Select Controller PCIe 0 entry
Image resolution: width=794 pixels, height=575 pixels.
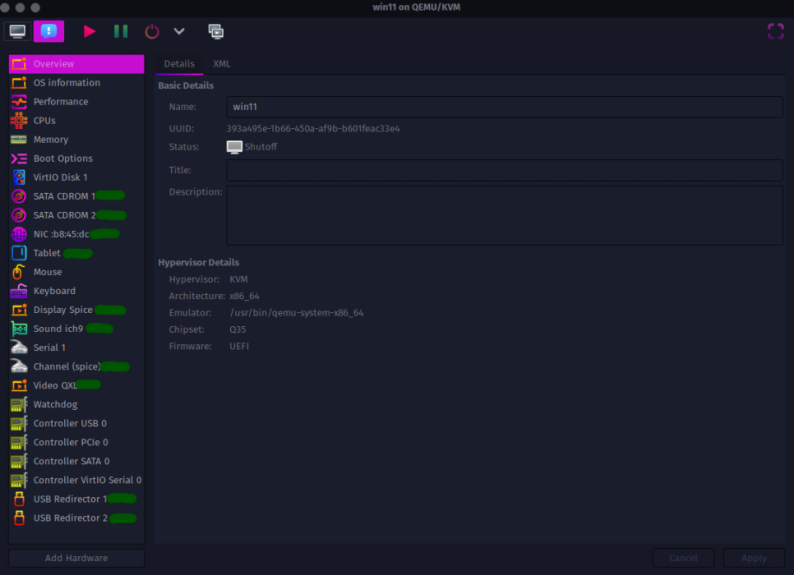pyautogui.click(x=76, y=442)
